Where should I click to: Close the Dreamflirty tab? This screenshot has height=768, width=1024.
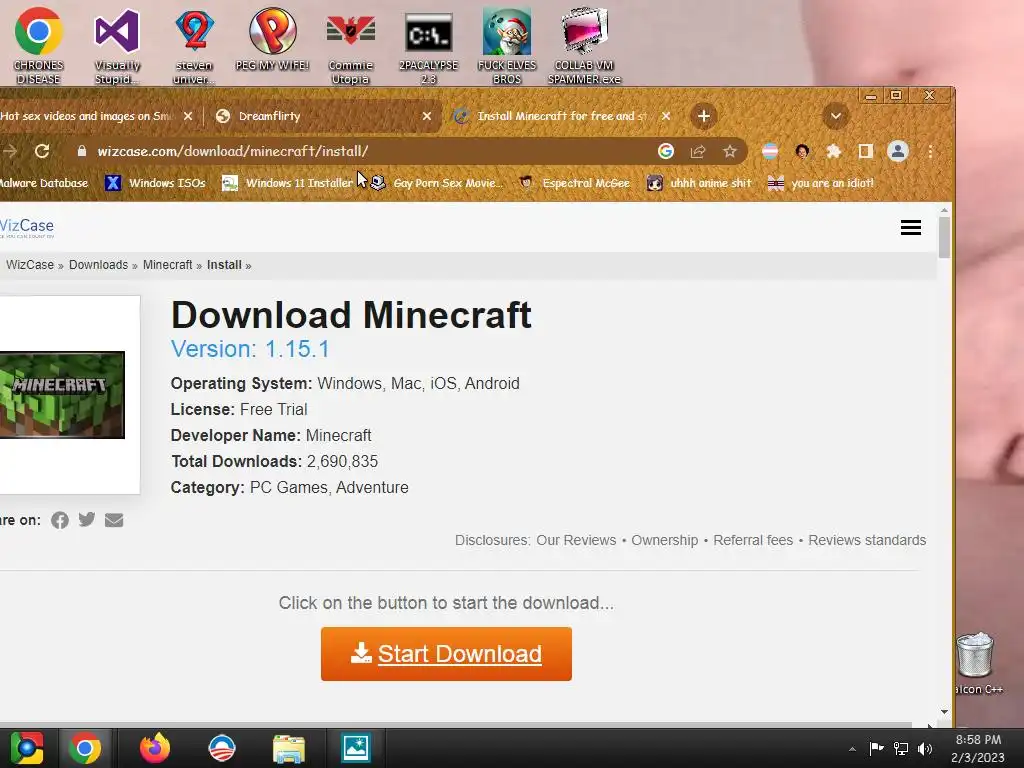point(426,116)
